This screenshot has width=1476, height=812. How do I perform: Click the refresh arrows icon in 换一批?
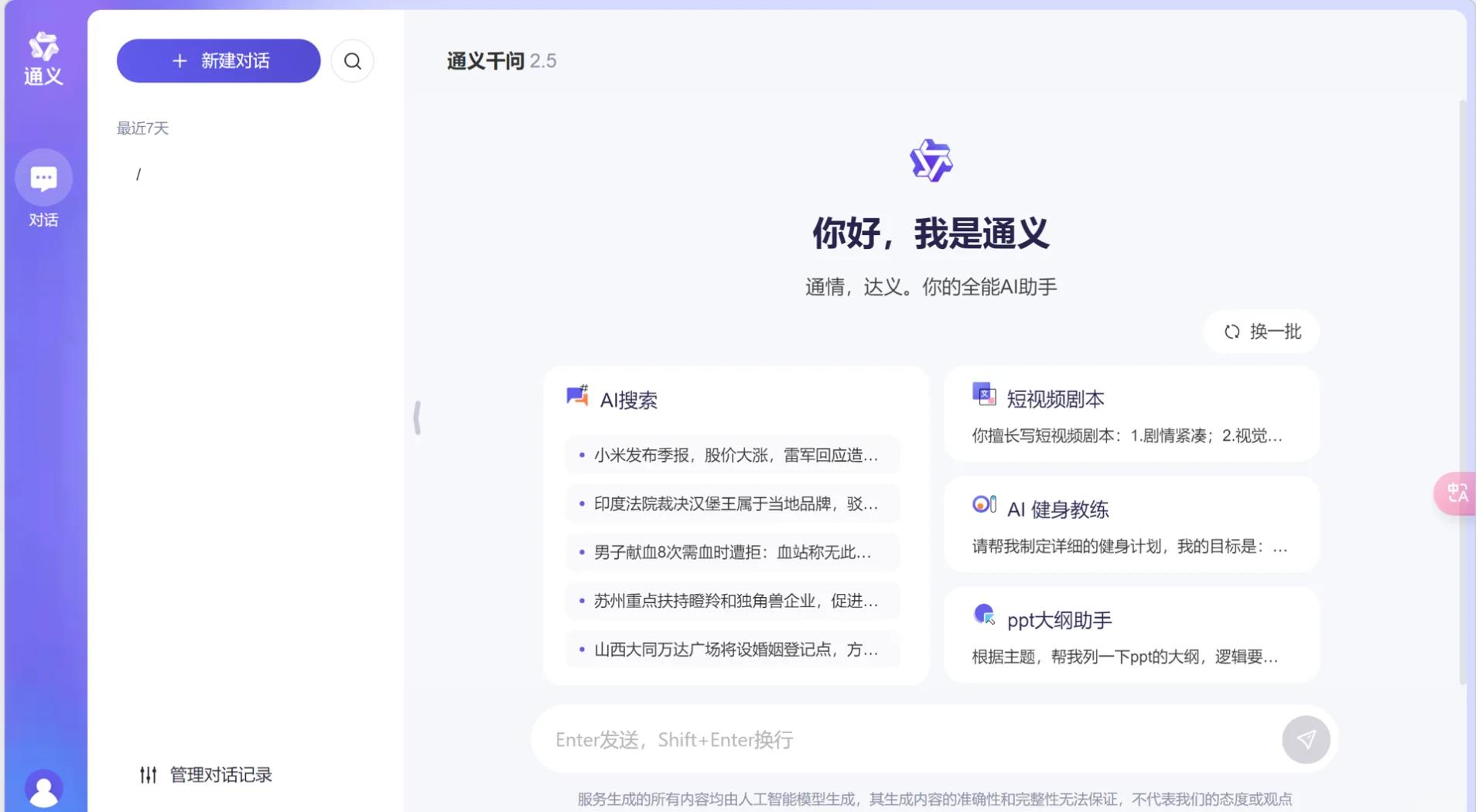pyautogui.click(x=1232, y=332)
